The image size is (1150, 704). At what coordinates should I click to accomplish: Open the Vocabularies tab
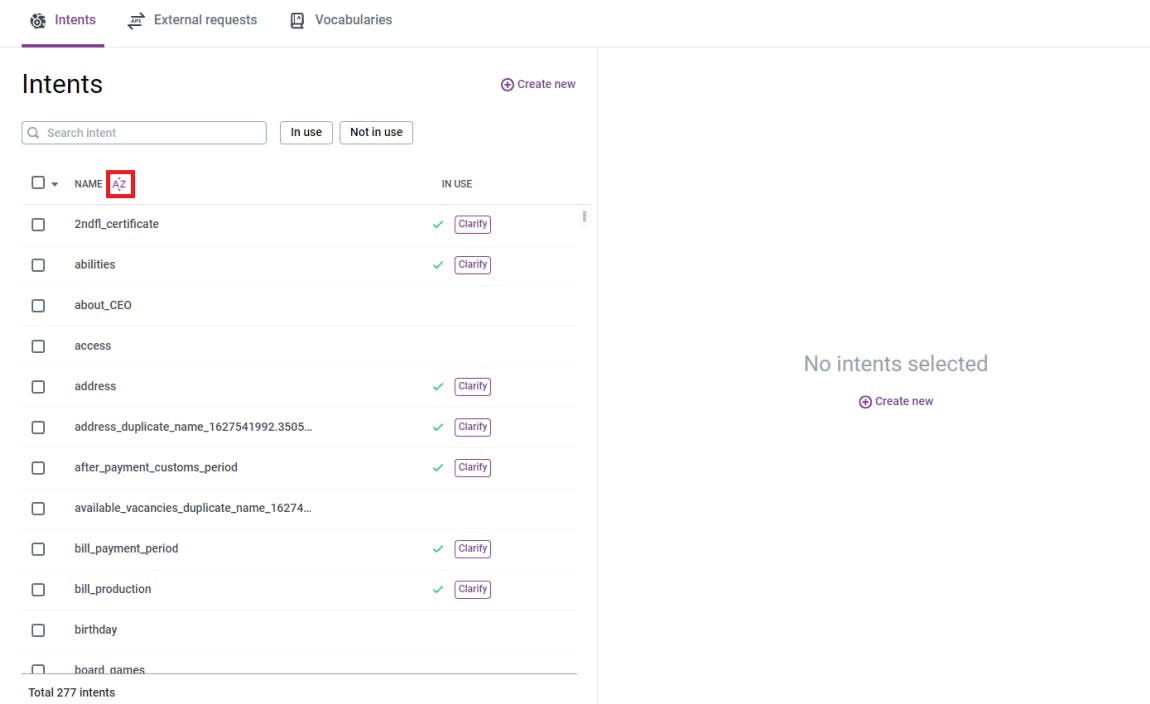point(352,20)
